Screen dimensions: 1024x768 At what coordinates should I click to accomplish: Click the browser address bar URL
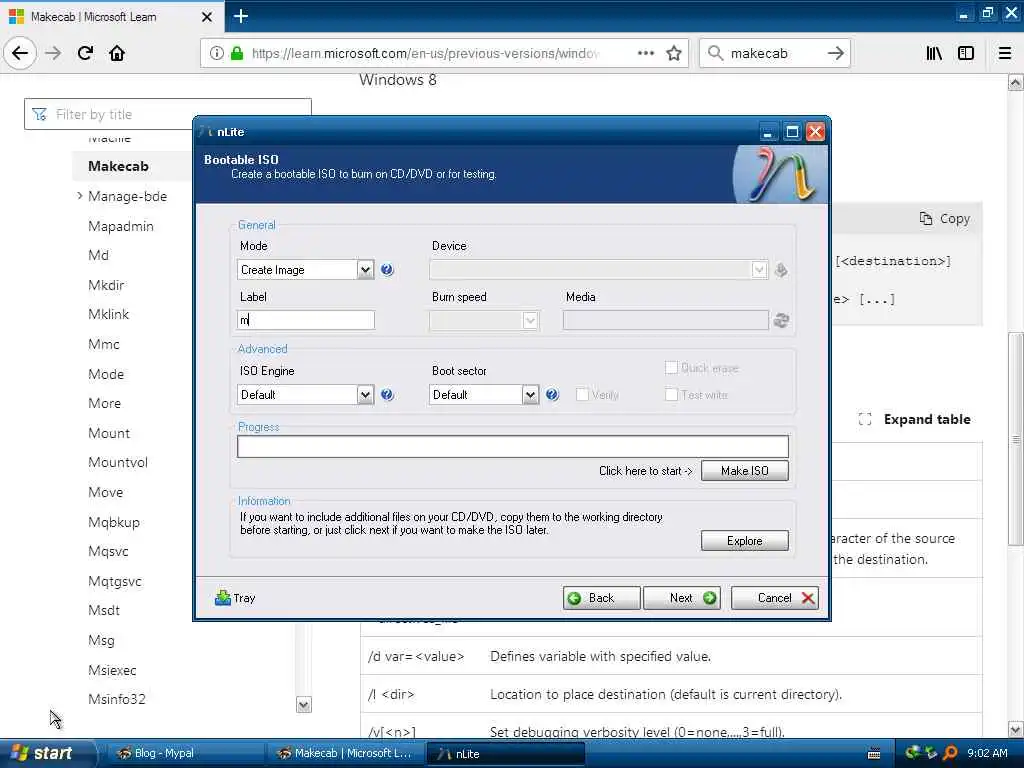coord(424,54)
